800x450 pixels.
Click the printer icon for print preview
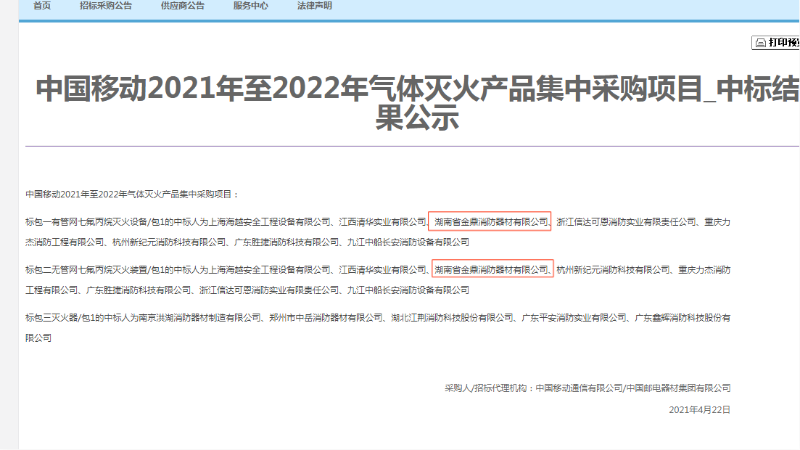coord(759,43)
